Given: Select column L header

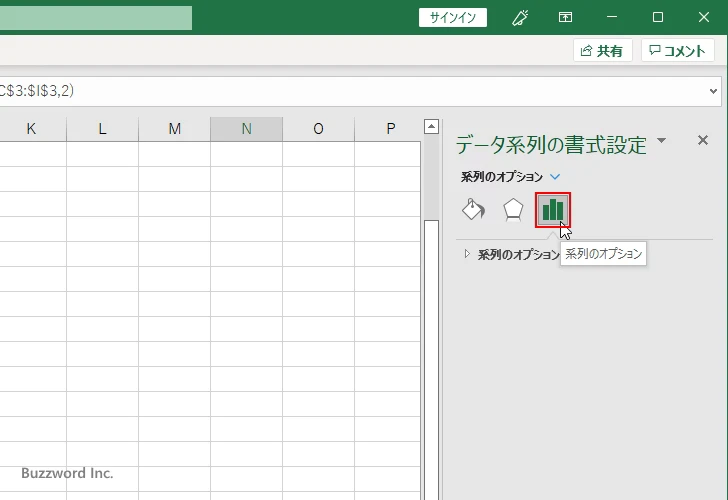Looking at the screenshot, I should (x=103, y=129).
